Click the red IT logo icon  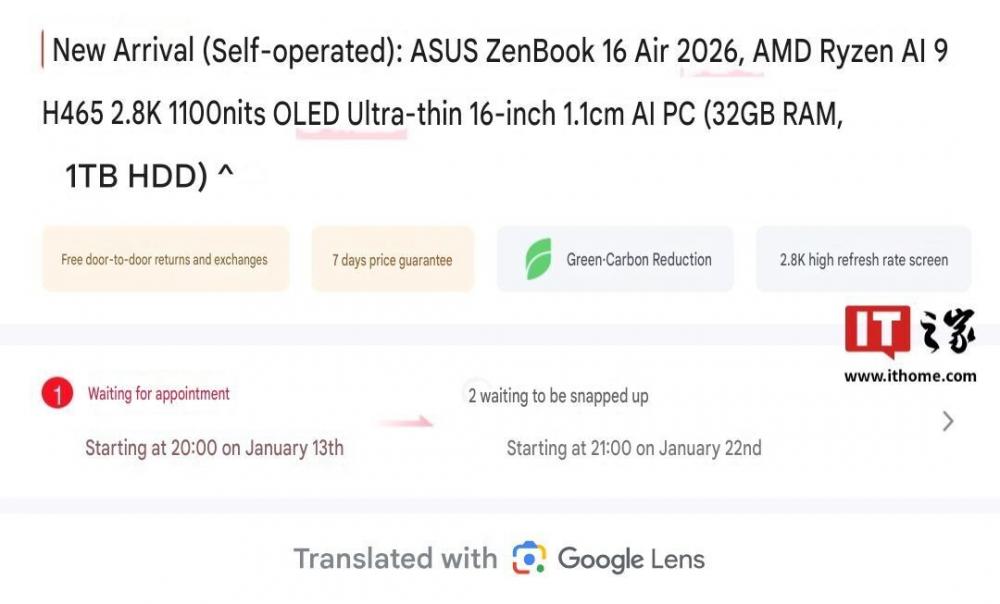(x=877, y=333)
